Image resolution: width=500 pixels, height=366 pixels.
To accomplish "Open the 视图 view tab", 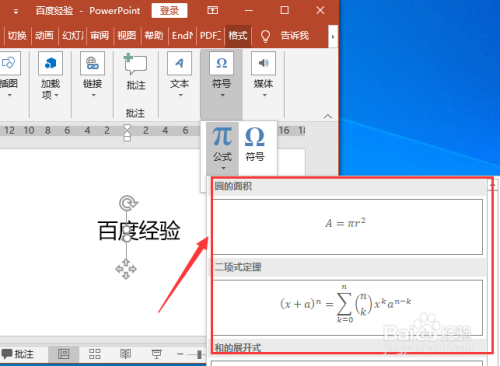I will 127,35.
